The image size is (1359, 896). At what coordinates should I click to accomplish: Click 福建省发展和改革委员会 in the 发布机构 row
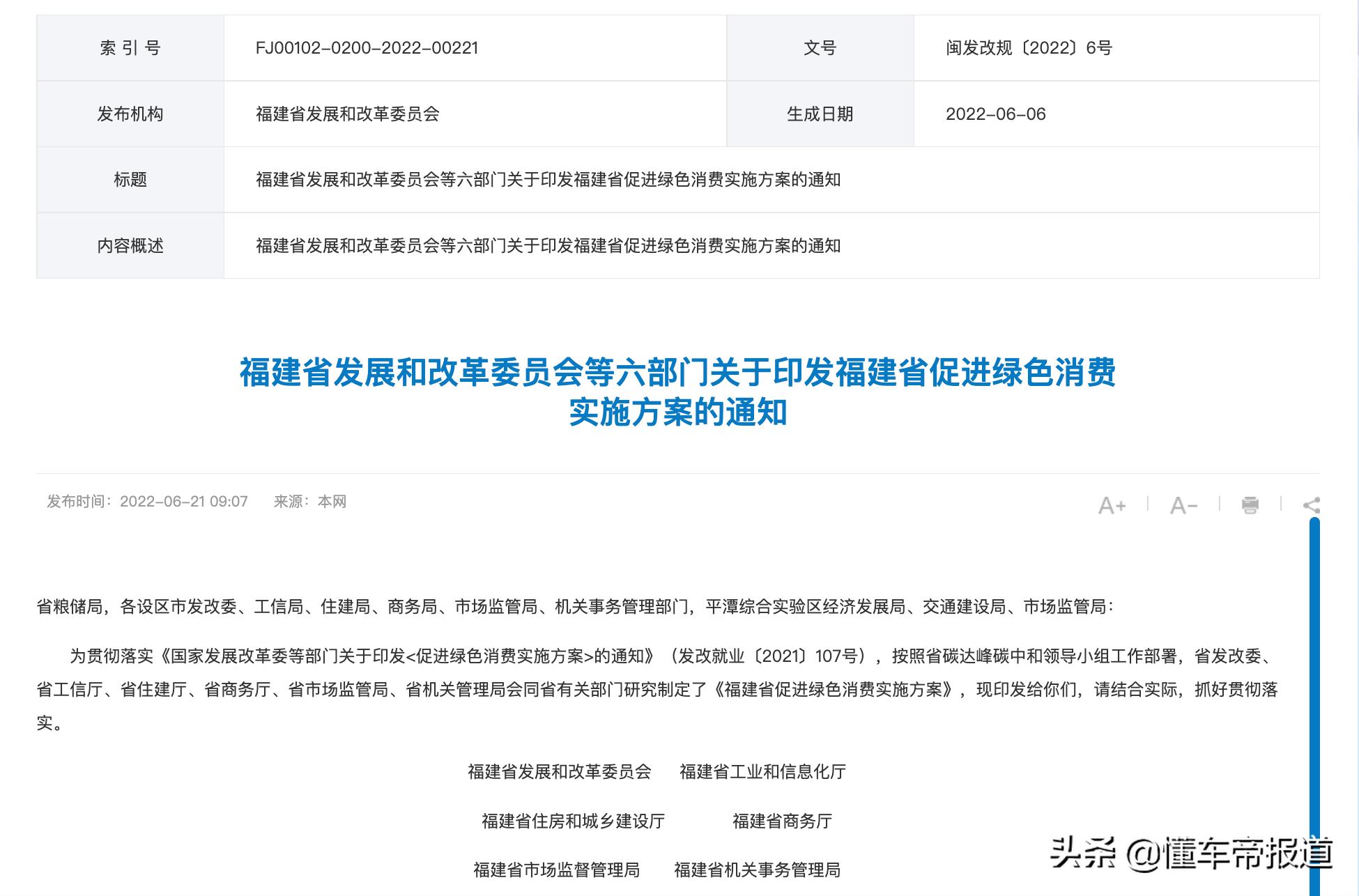click(347, 114)
